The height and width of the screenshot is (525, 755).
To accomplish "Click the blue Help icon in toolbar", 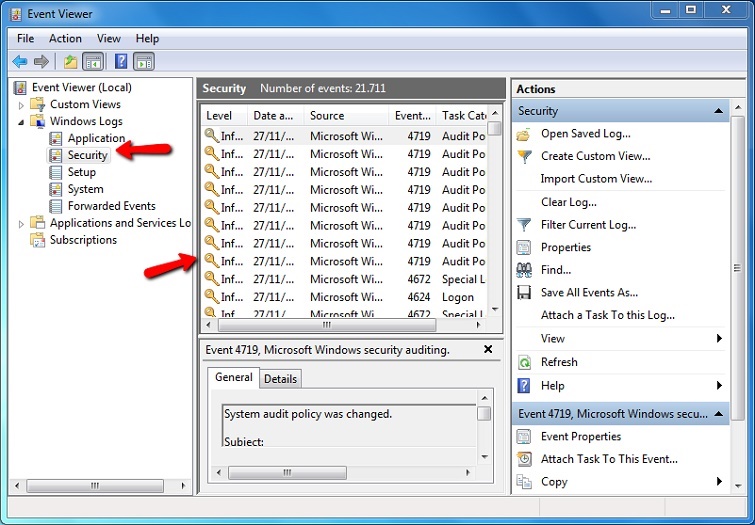I will (121, 62).
